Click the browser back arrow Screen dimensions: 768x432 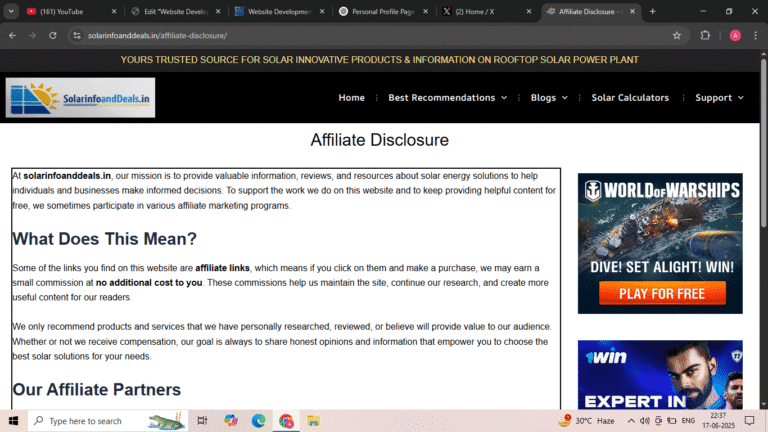point(12,35)
